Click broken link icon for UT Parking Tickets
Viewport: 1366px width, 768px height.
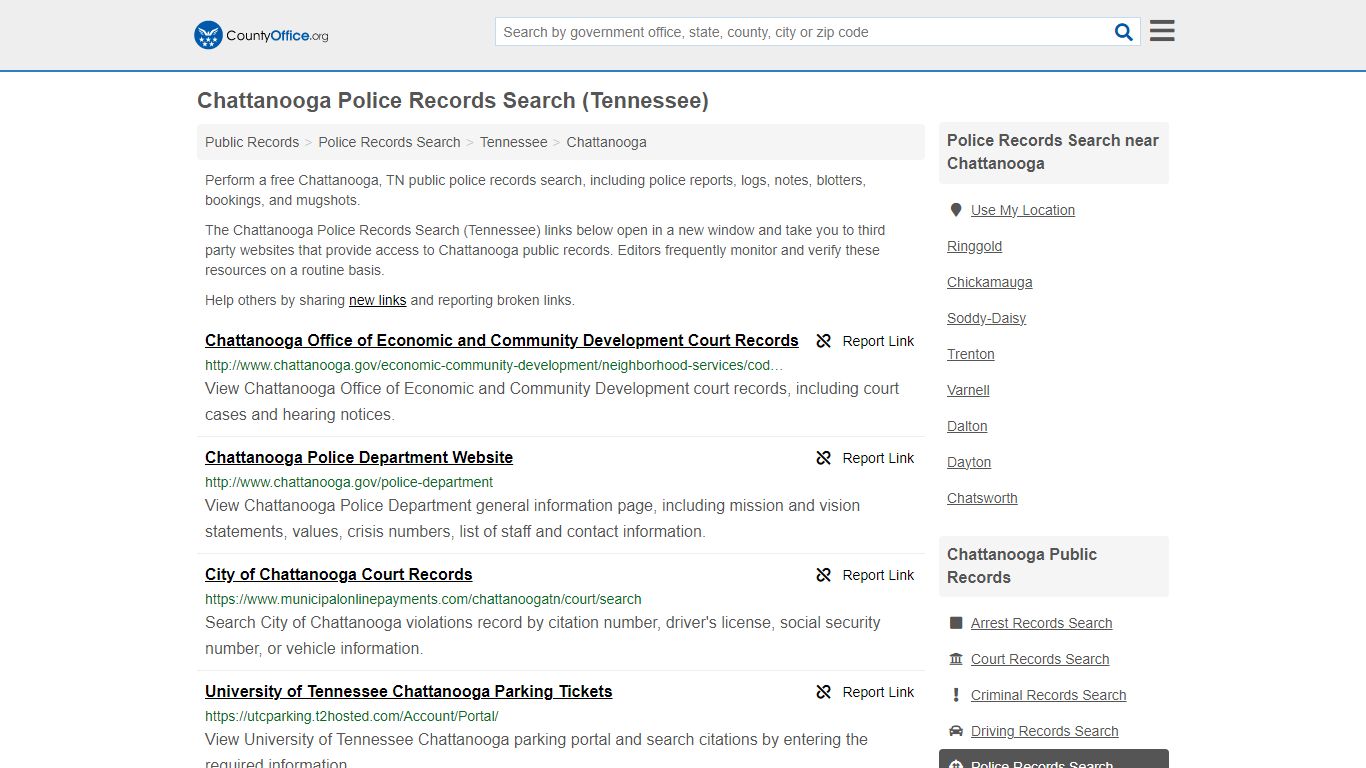pos(824,692)
